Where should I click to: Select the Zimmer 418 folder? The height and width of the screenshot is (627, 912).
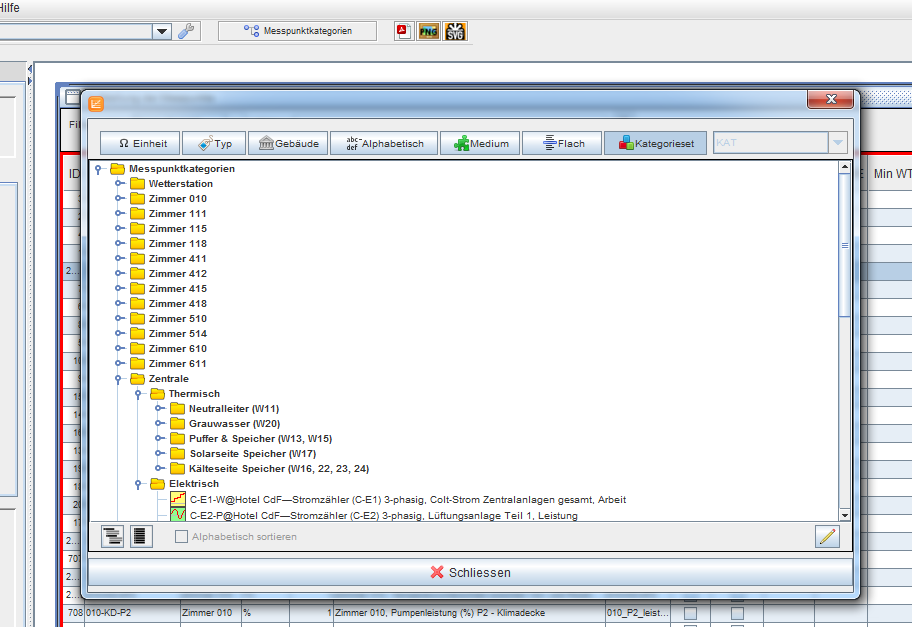click(x=177, y=304)
